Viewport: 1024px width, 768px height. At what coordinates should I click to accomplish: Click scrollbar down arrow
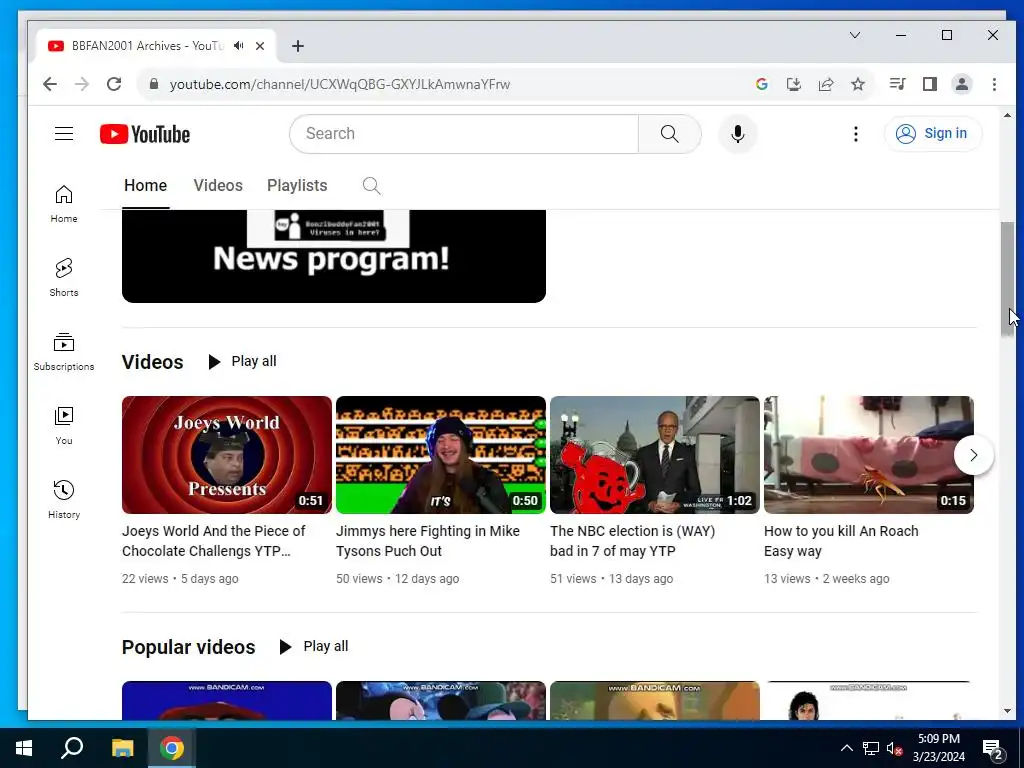click(x=1007, y=711)
